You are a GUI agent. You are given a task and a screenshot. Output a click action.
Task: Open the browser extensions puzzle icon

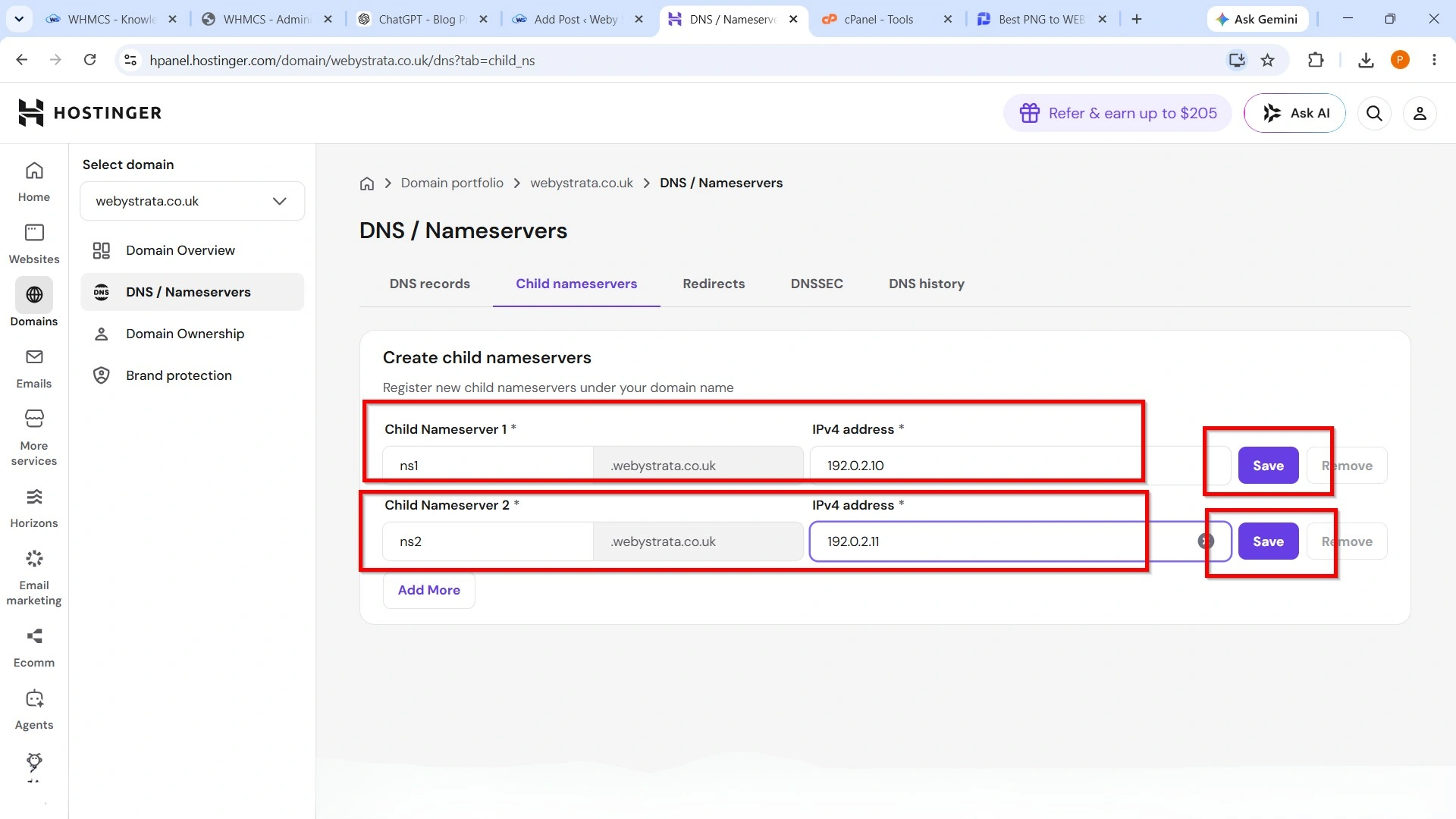pyautogui.click(x=1316, y=60)
